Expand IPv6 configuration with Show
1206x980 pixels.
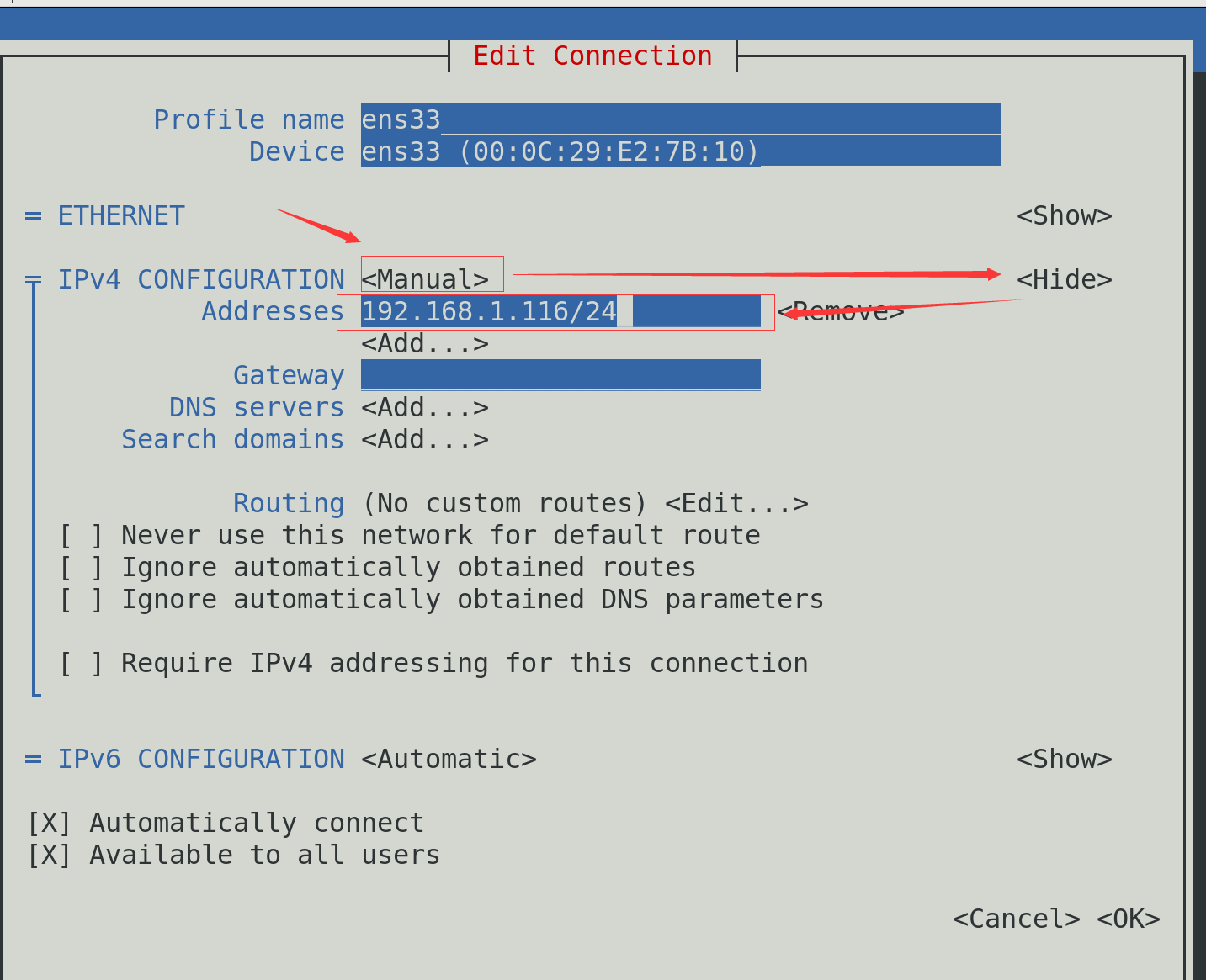click(1065, 759)
